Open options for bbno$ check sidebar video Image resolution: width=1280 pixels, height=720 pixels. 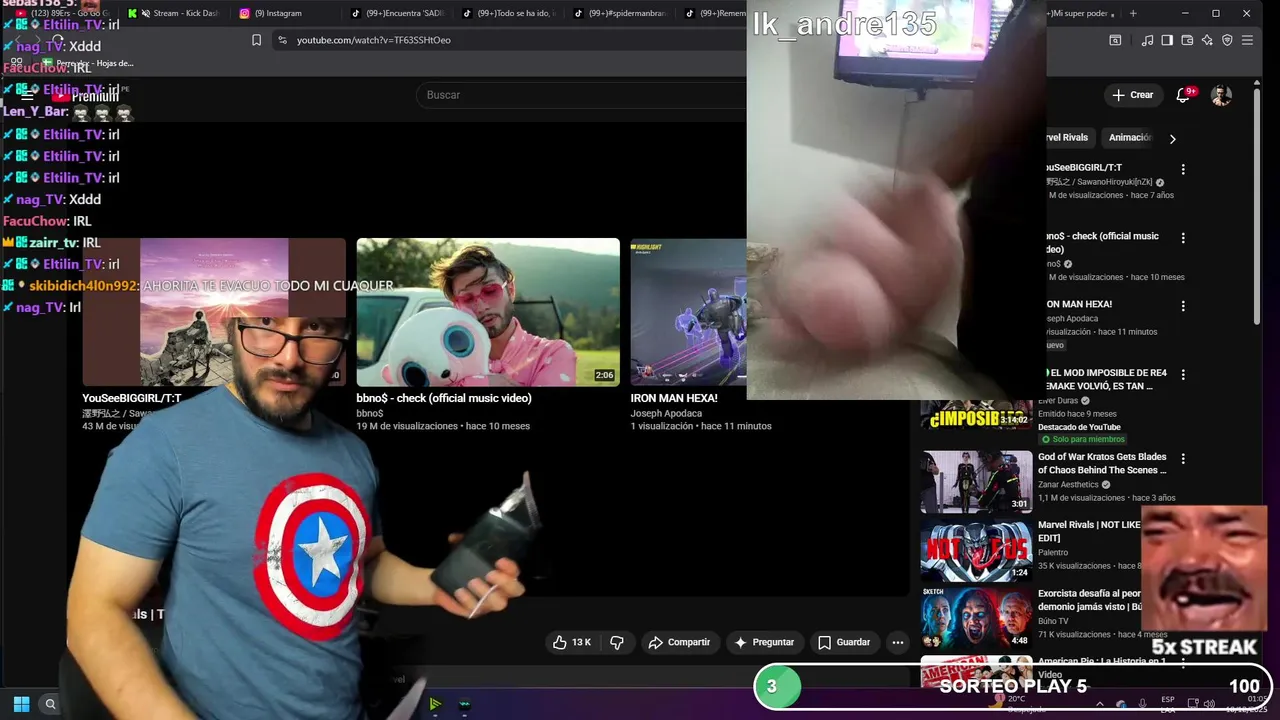[1183, 238]
